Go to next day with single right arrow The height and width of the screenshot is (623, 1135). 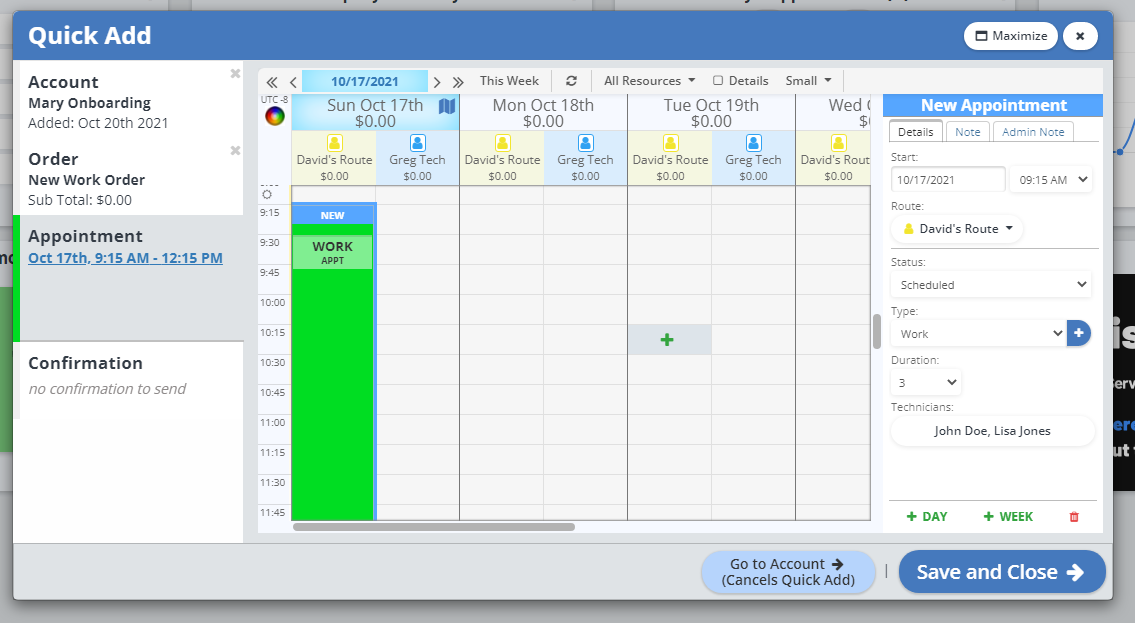pyautogui.click(x=437, y=82)
